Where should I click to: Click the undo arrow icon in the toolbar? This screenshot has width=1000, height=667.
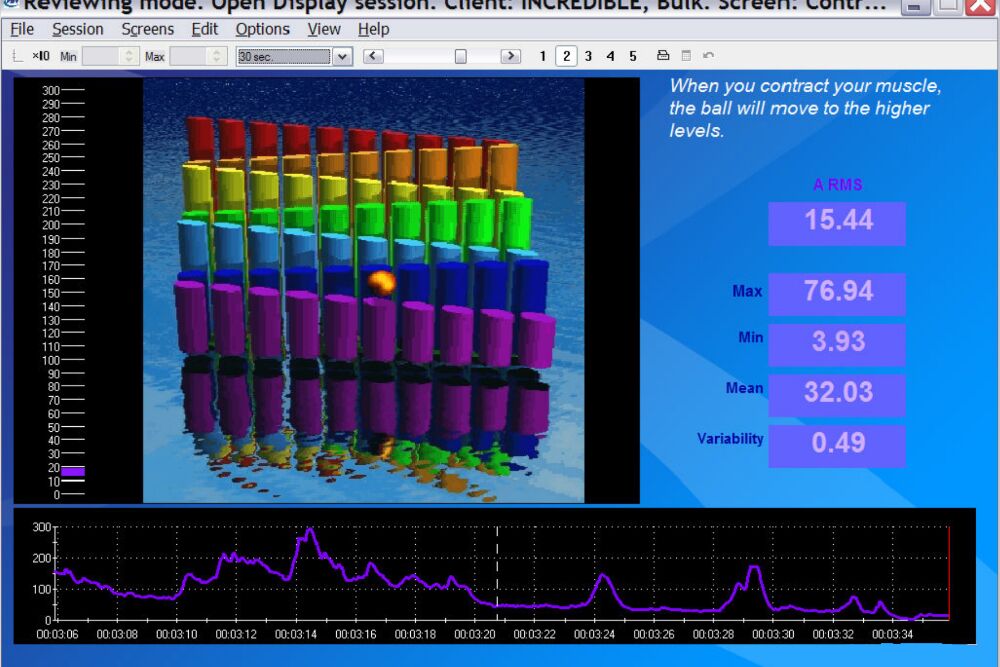click(709, 56)
